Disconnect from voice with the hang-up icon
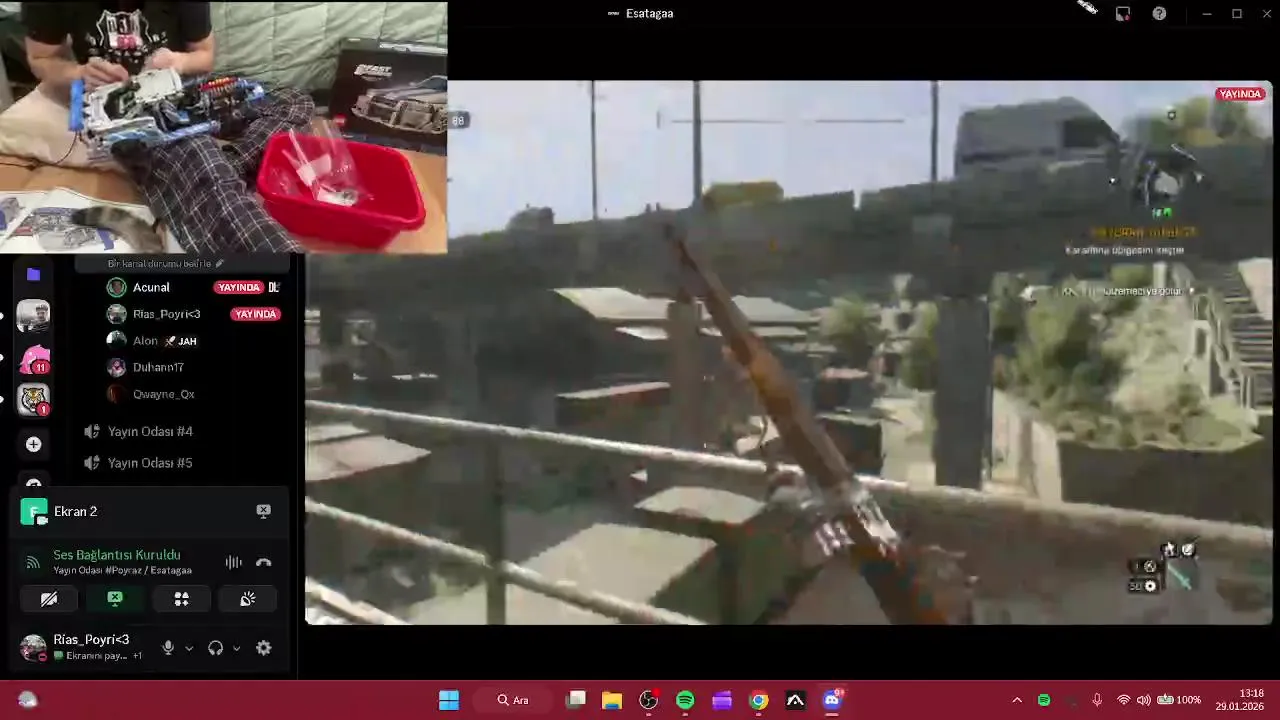This screenshot has height=720, width=1280. (x=263, y=562)
